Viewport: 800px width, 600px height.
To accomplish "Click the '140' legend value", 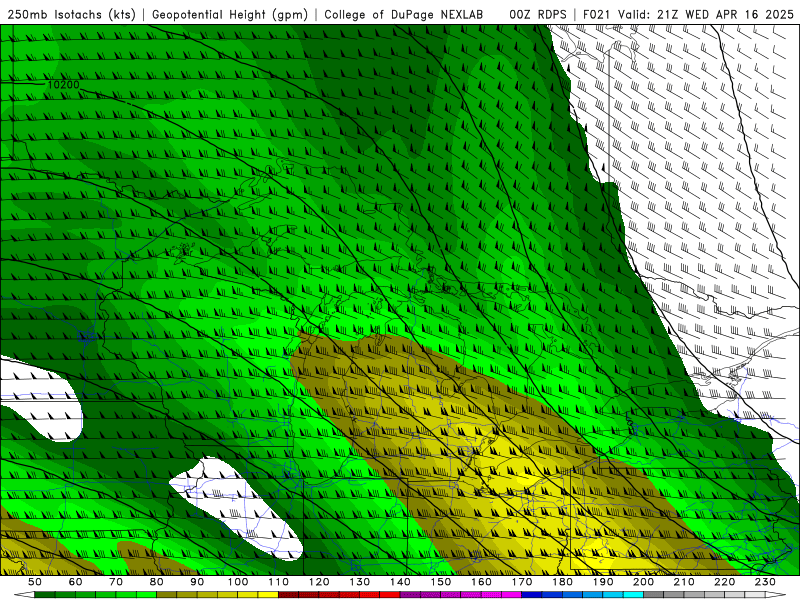I will point(400,582).
